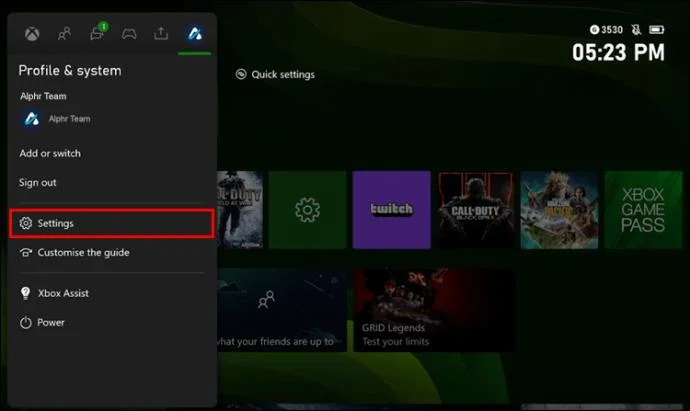Click the people icon on friends card

[266, 299]
